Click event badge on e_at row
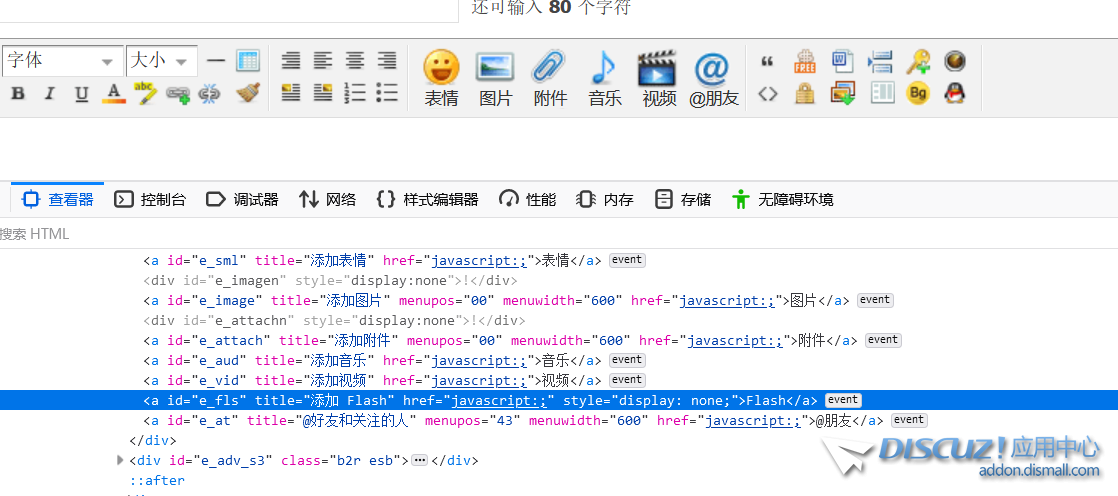1118x496 pixels. (x=909, y=420)
